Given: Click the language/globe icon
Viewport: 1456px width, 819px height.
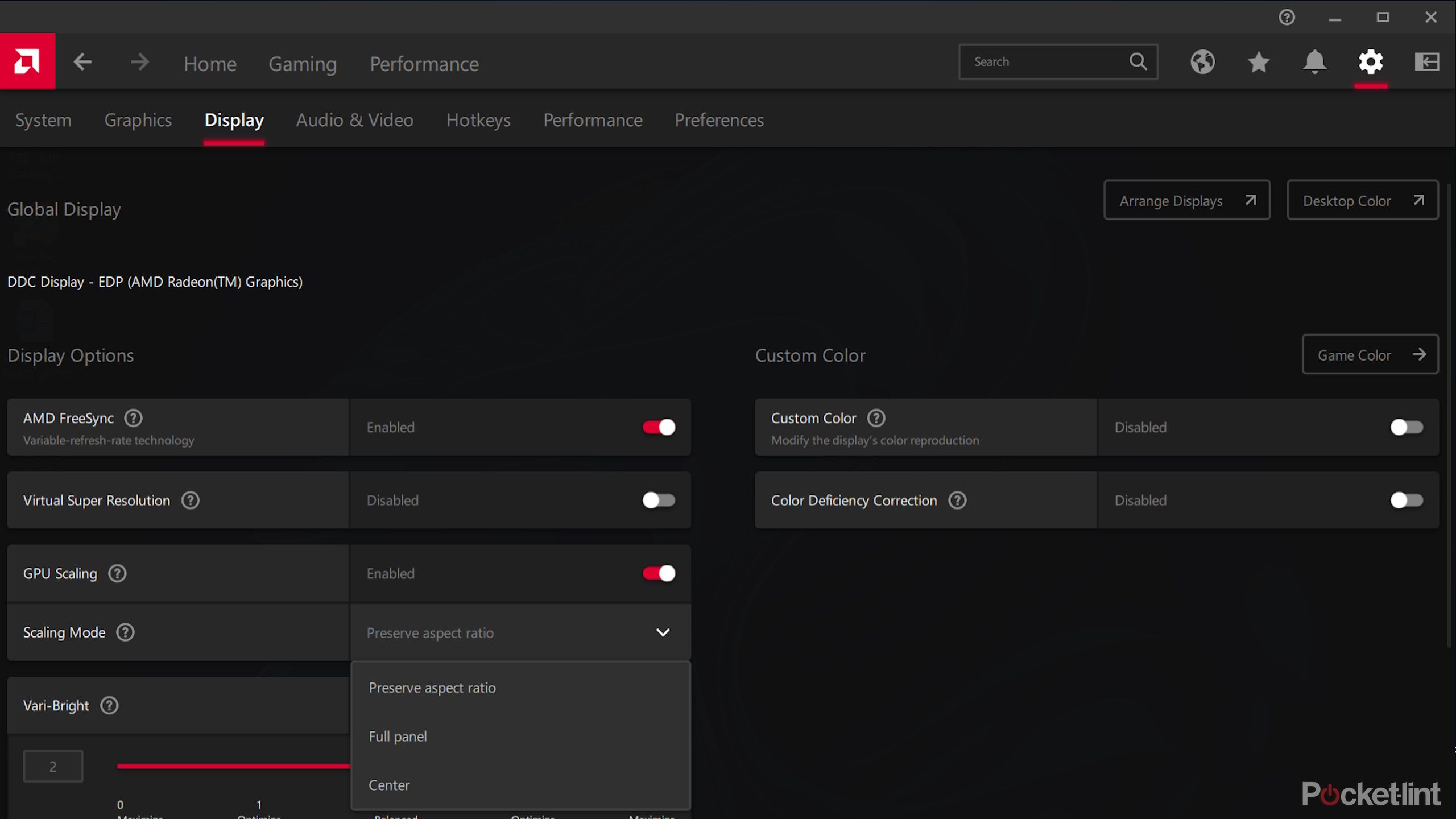Looking at the screenshot, I should point(1203,62).
